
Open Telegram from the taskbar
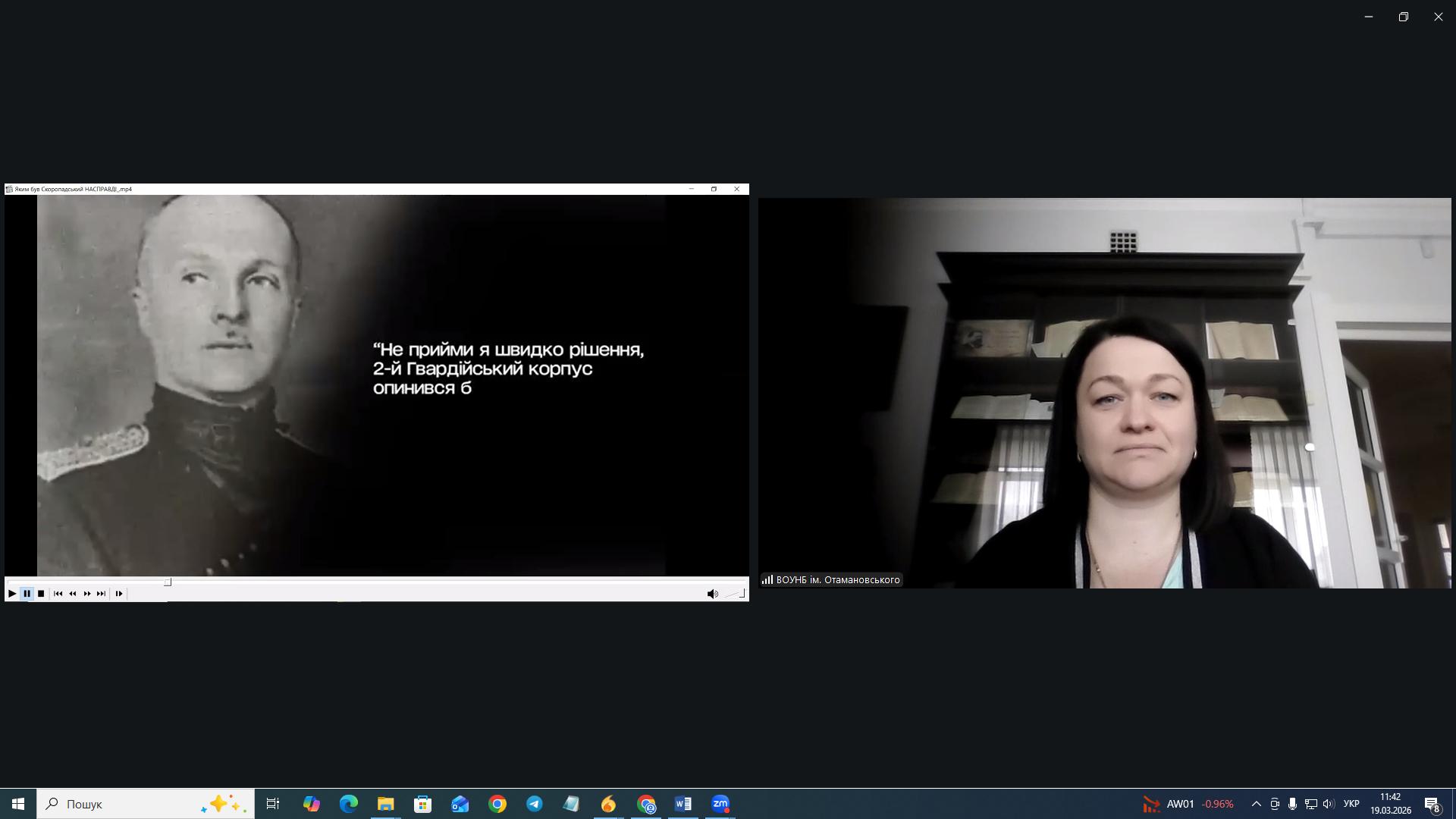[535, 804]
